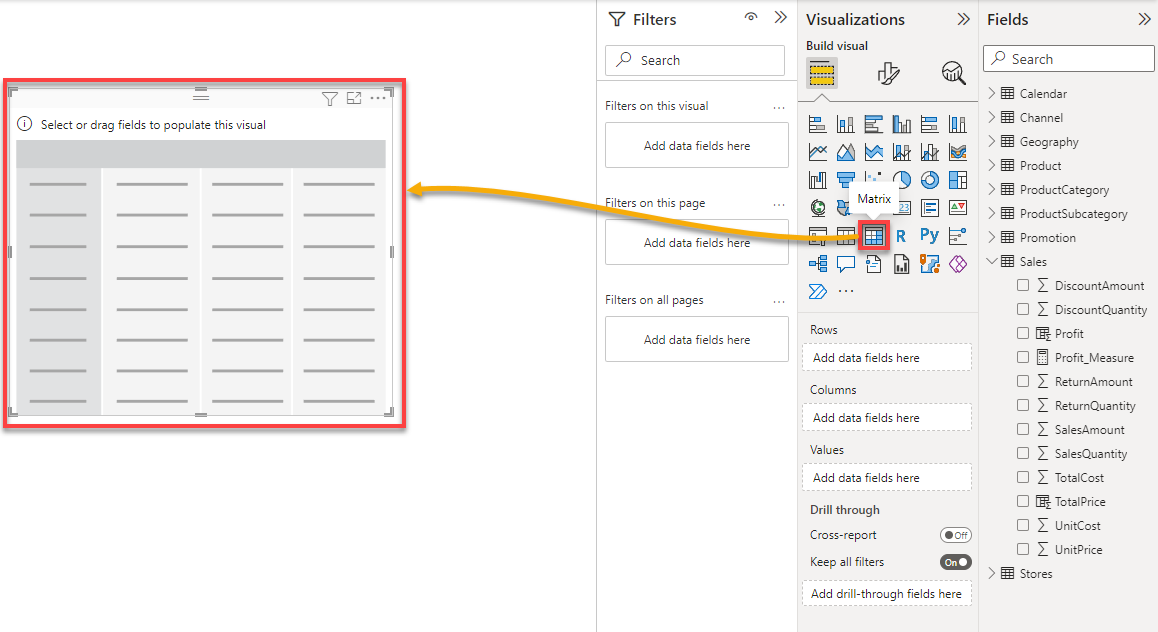Turn on the Cross-report toggle
1158x632 pixels.
(956, 535)
